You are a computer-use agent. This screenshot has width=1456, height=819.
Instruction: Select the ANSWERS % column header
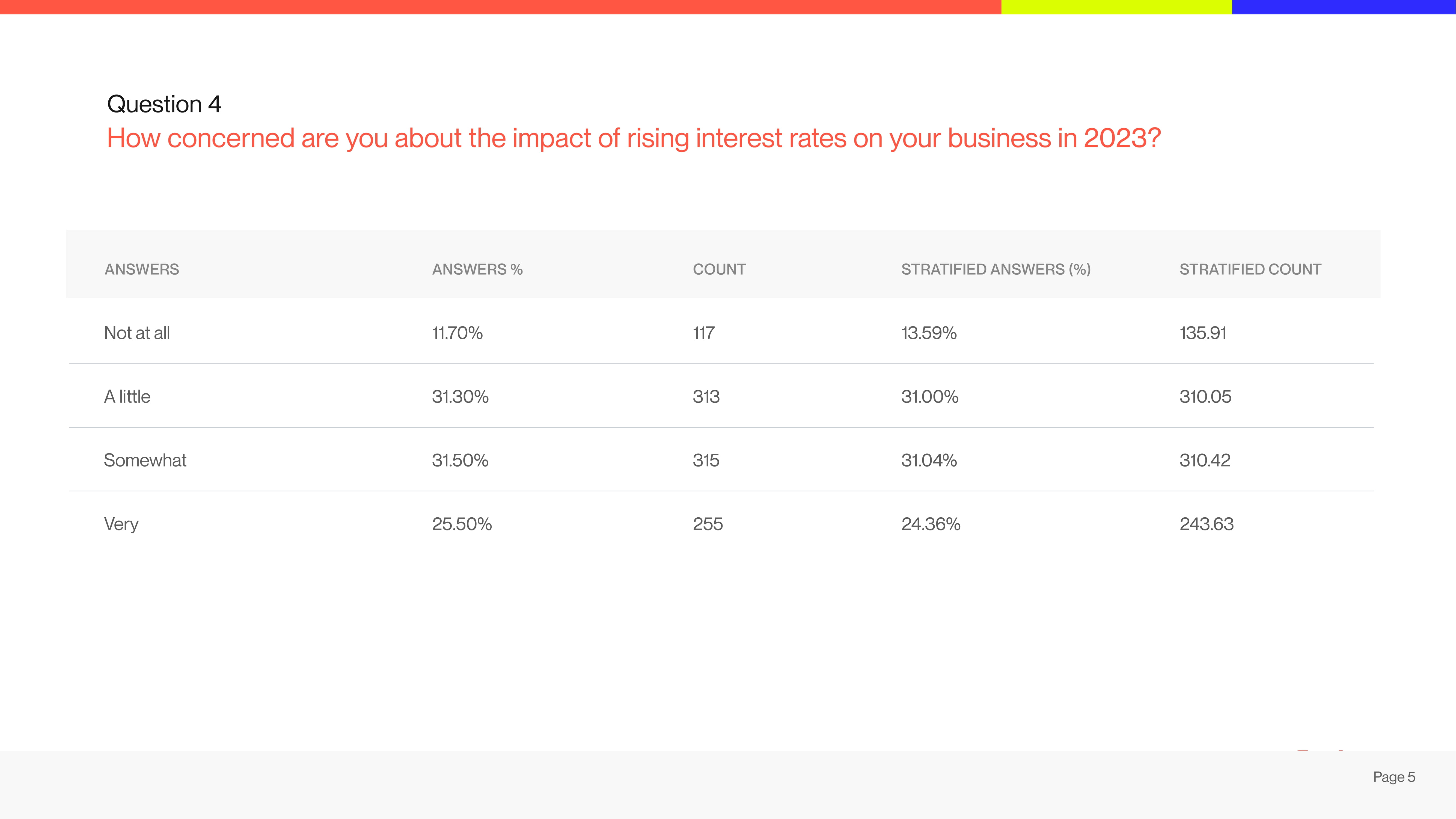click(477, 269)
